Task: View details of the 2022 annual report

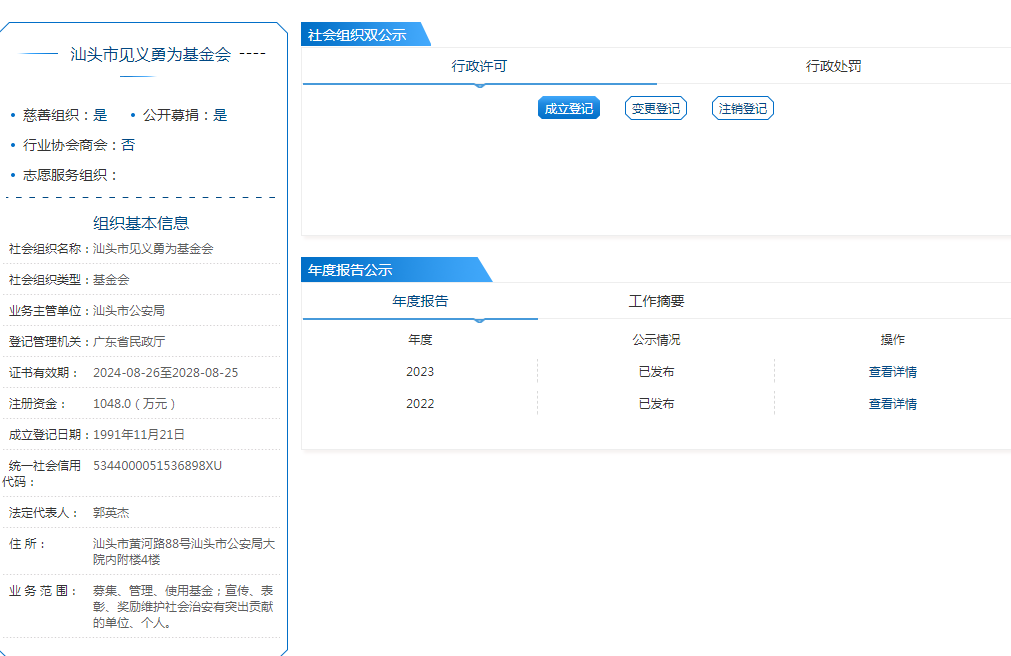Action: pos(892,404)
